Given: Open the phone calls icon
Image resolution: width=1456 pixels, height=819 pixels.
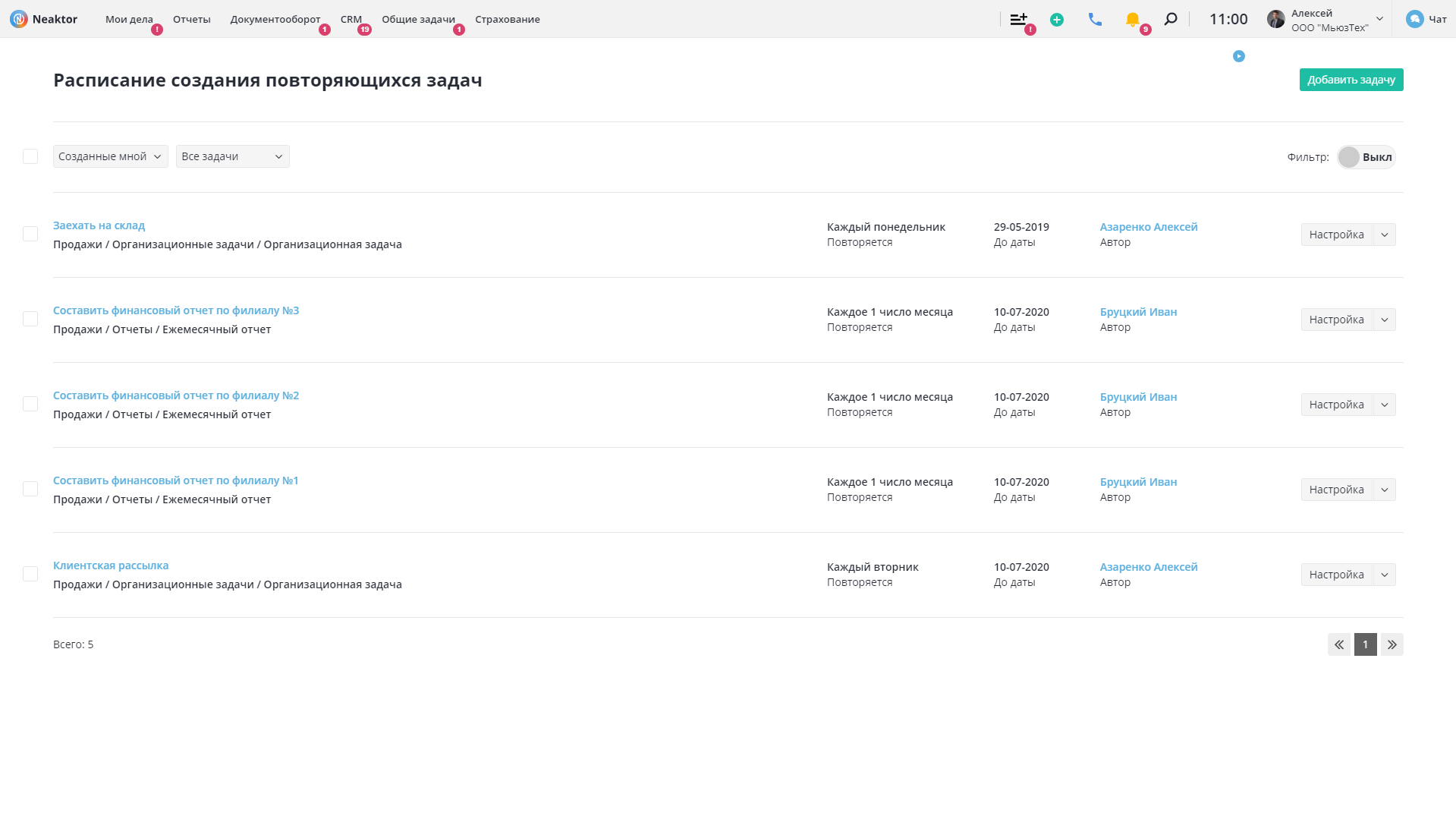Looking at the screenshot, I should pos(1094,20).
